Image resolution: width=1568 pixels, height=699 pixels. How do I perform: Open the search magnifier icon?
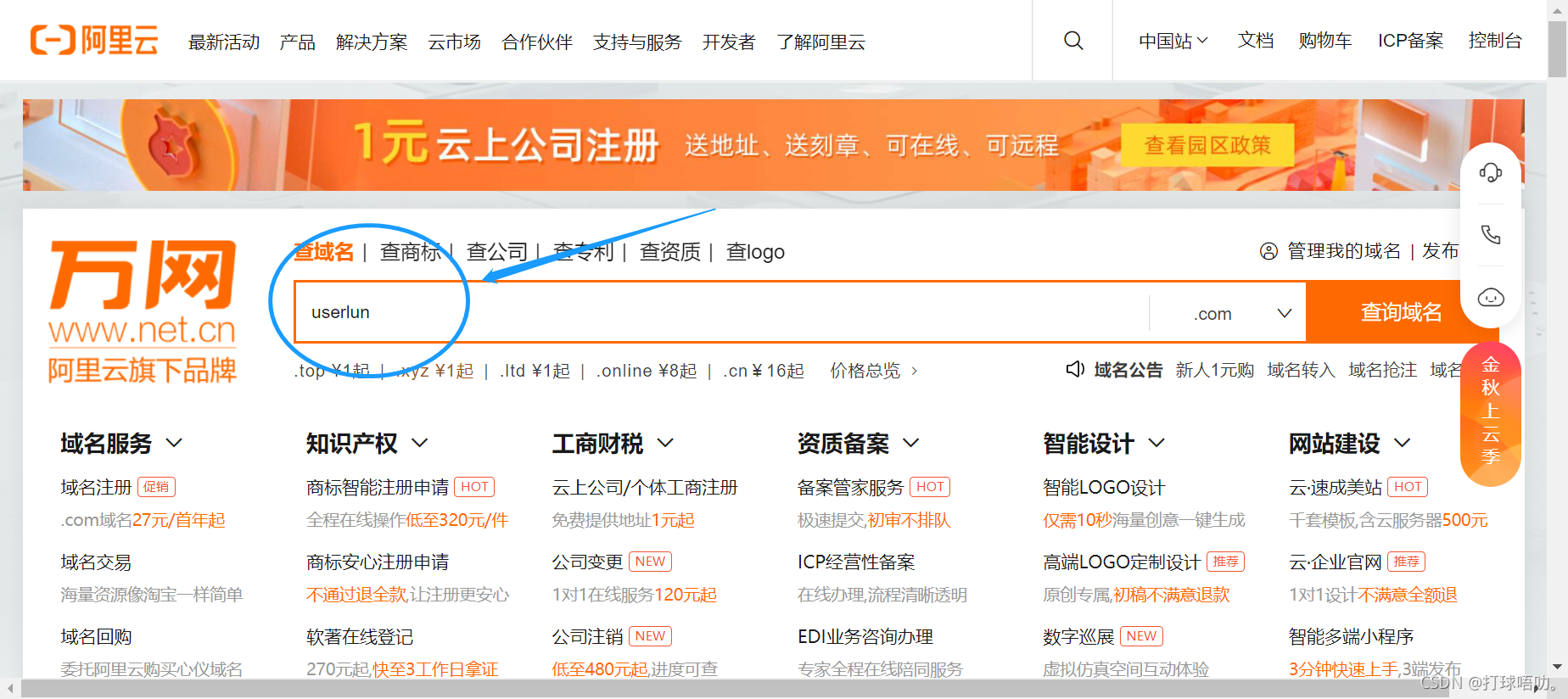[1073, 41]
